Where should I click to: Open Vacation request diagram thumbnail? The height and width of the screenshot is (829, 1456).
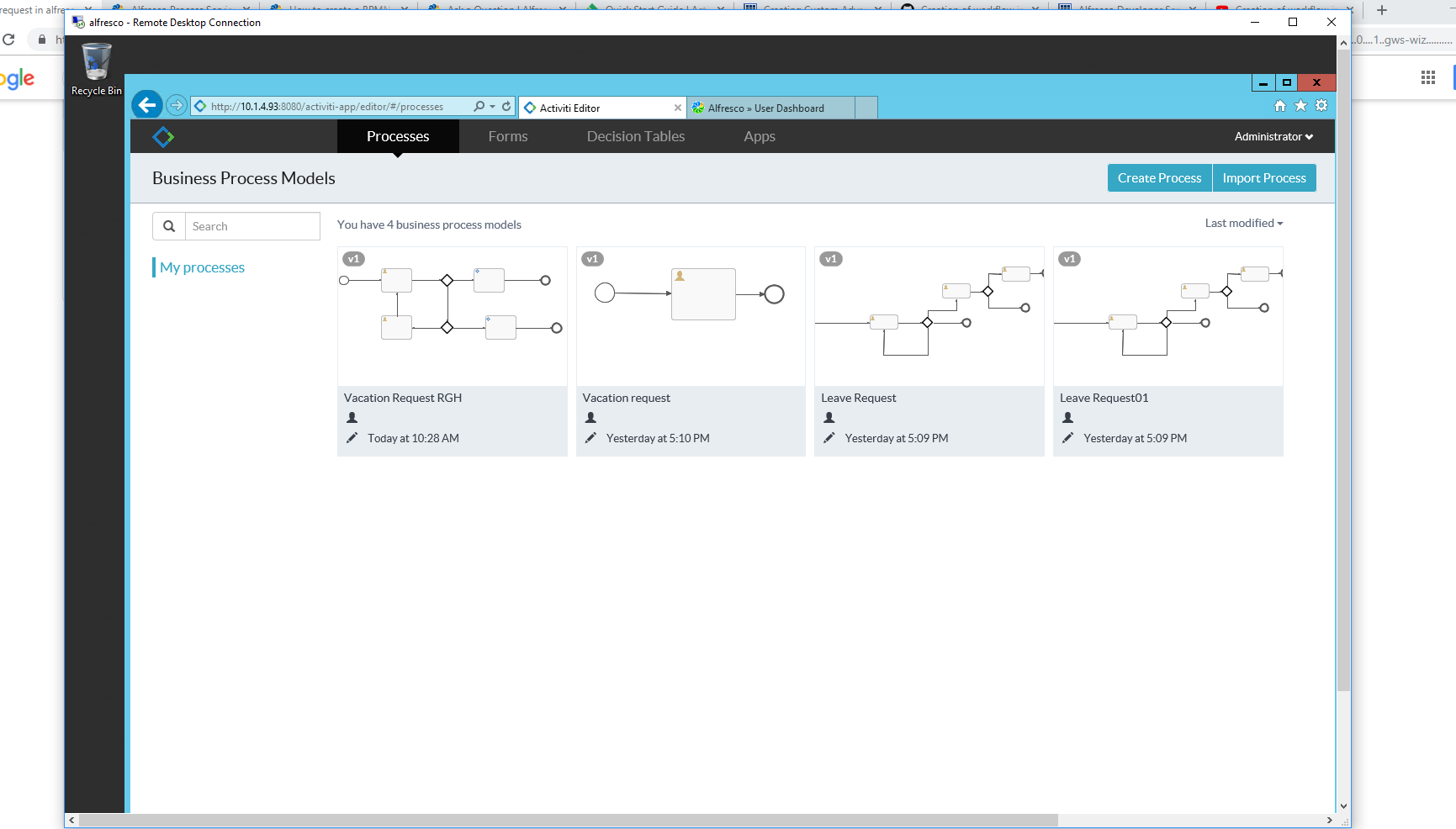pos(691,316)
